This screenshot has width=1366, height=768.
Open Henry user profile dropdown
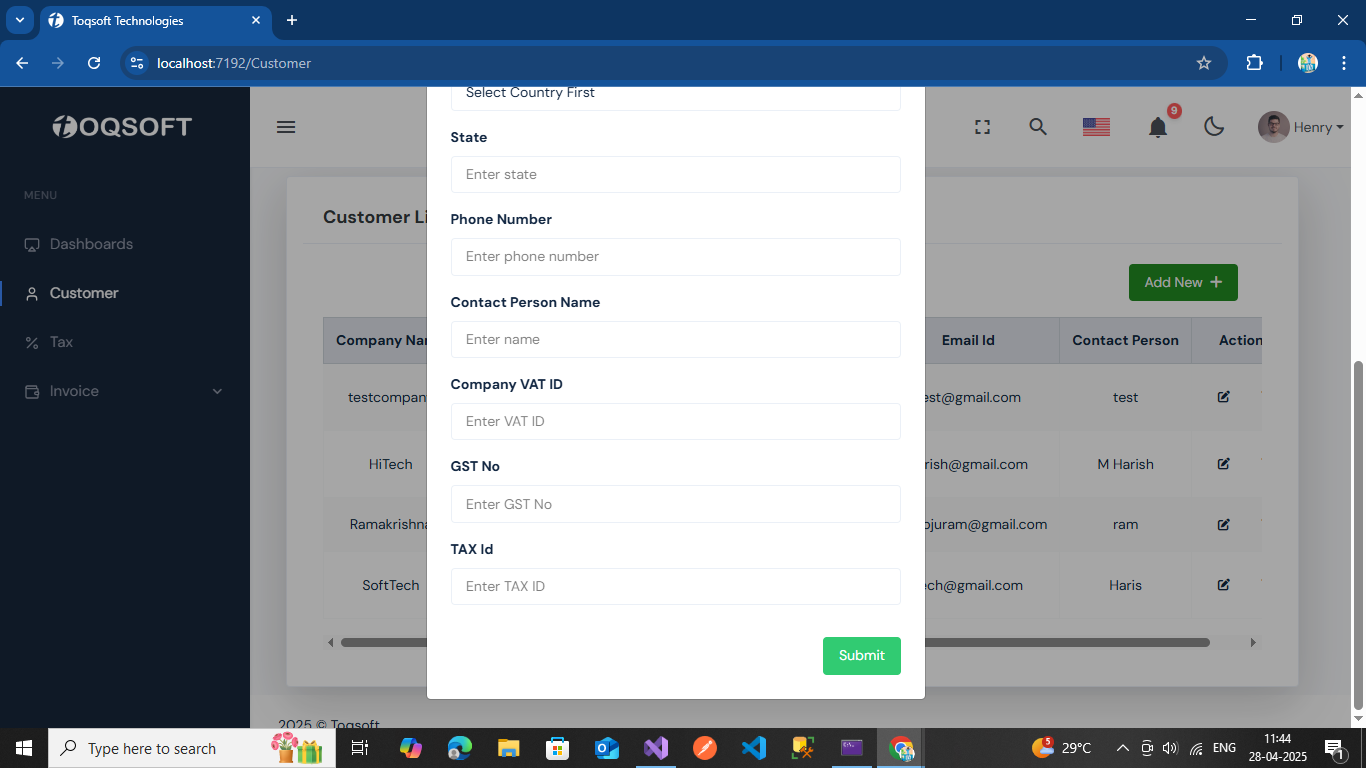(x=1300, y=127)
